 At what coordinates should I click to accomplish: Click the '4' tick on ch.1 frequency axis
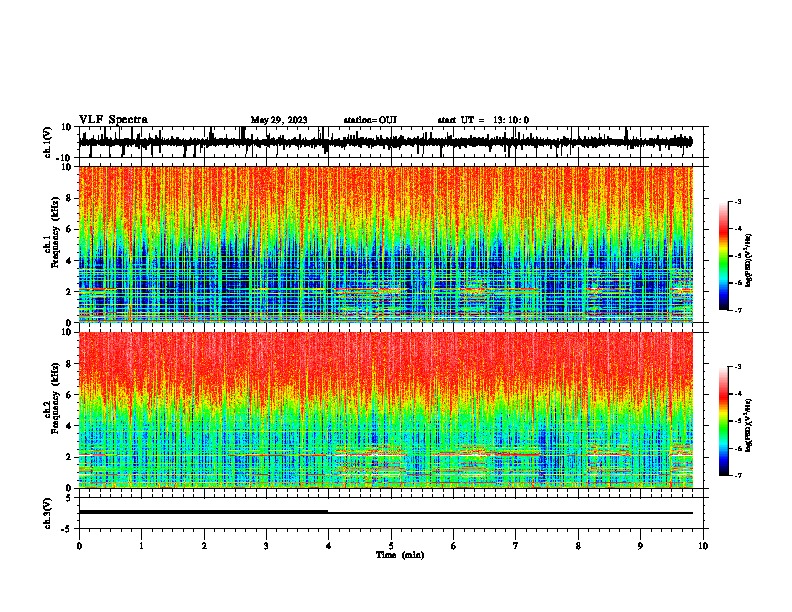coord(69,261)
